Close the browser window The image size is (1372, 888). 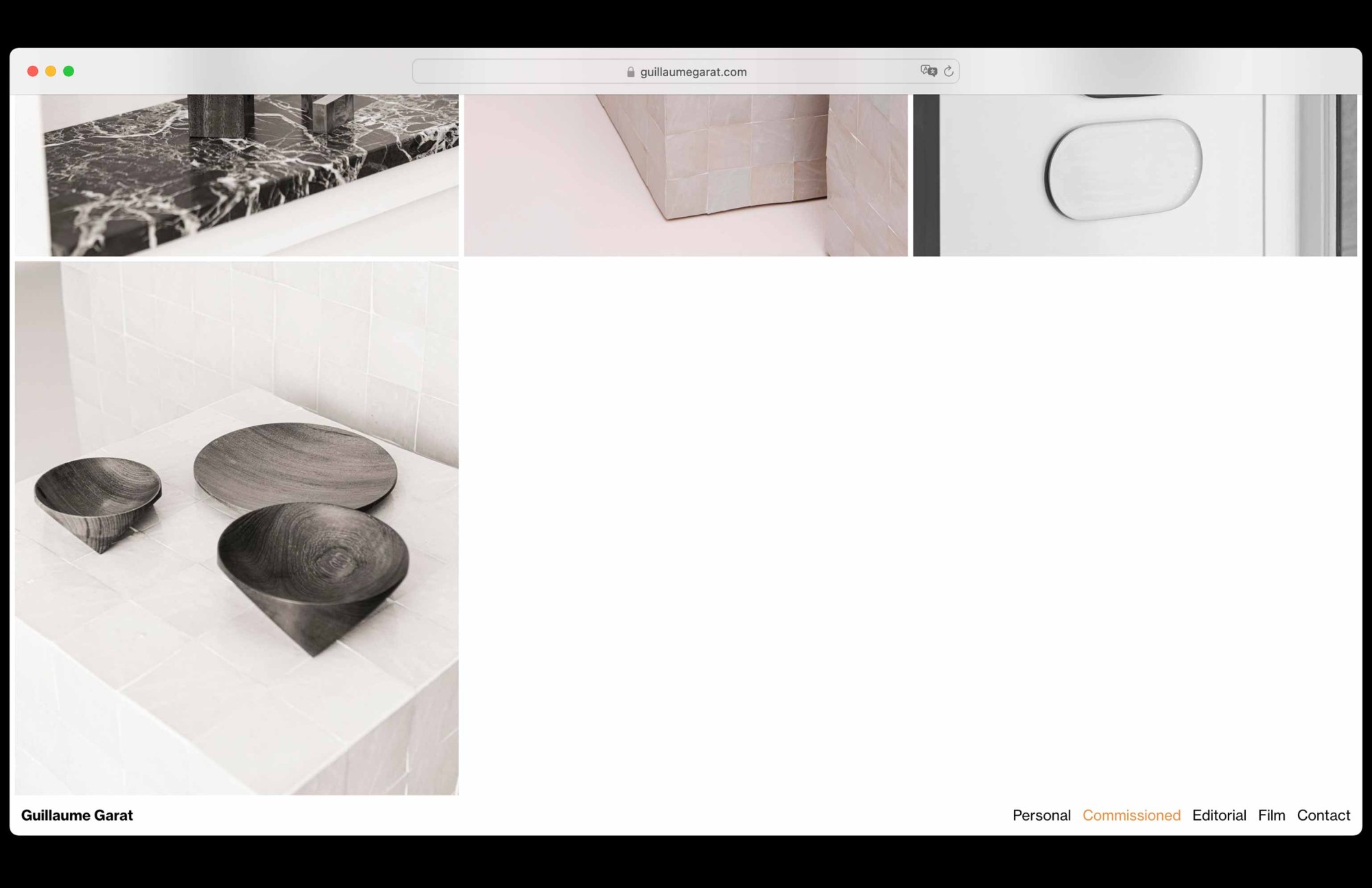32,70
